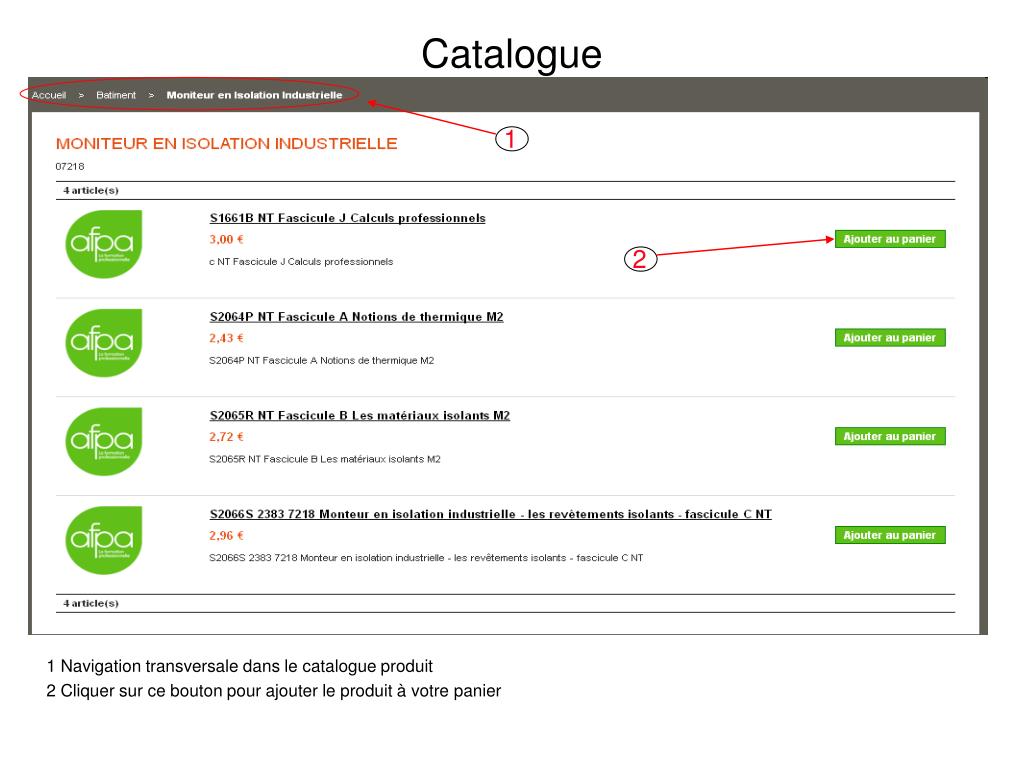Add S2064P Fascicule A to the panier
Screen dimensions: 1024x768
click(889, 338)
